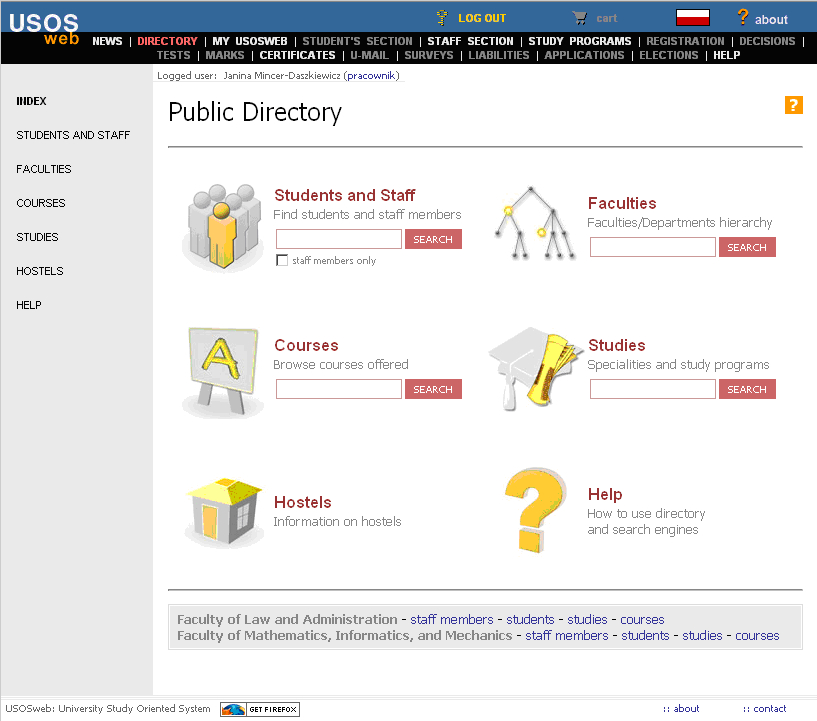Click SEARCH under Courses
This screenshot has width=817, height=721.
tap(433, 389)
